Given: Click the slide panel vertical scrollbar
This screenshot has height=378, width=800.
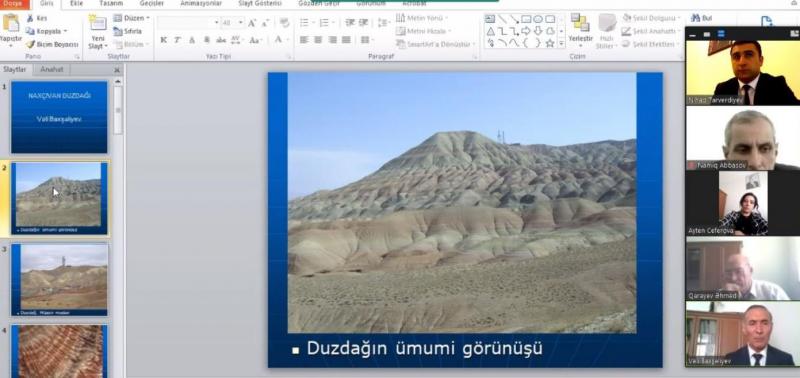Looking at the screenshot, I should click(x=118, y=110).
